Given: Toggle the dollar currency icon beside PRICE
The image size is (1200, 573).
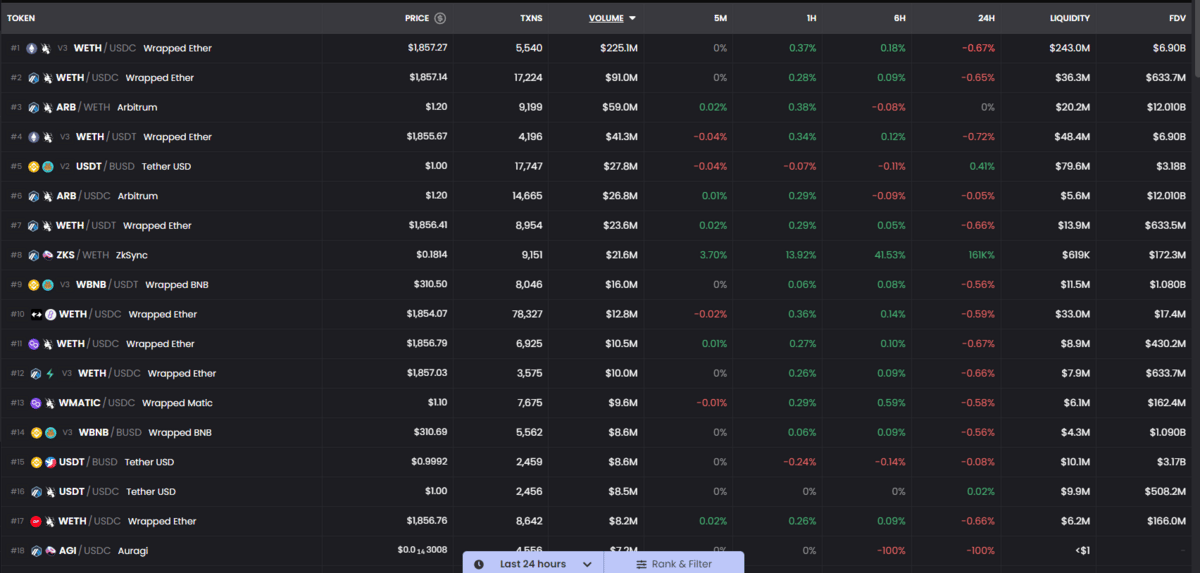Looking at the screenshot, I should coord(440,18).
